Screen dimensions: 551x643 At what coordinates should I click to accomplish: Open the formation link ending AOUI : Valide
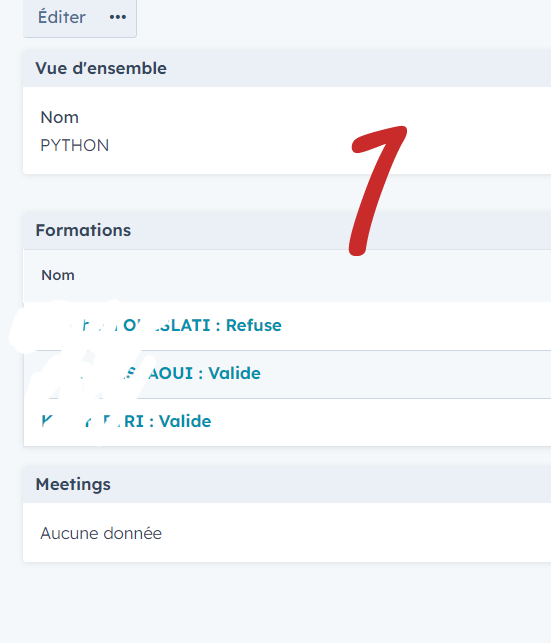[151, 373]
